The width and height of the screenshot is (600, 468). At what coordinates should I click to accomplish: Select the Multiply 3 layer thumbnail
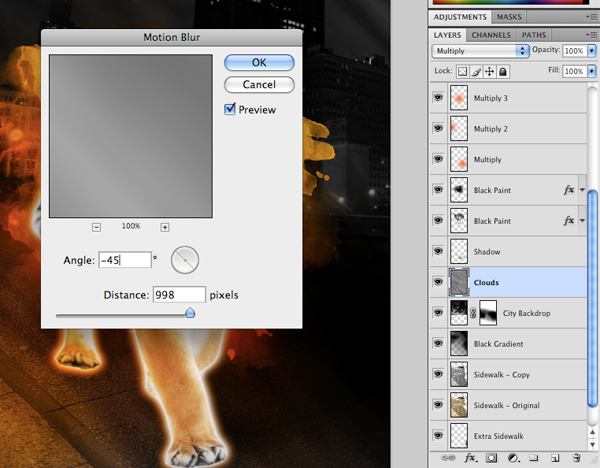tap(459, 98)
